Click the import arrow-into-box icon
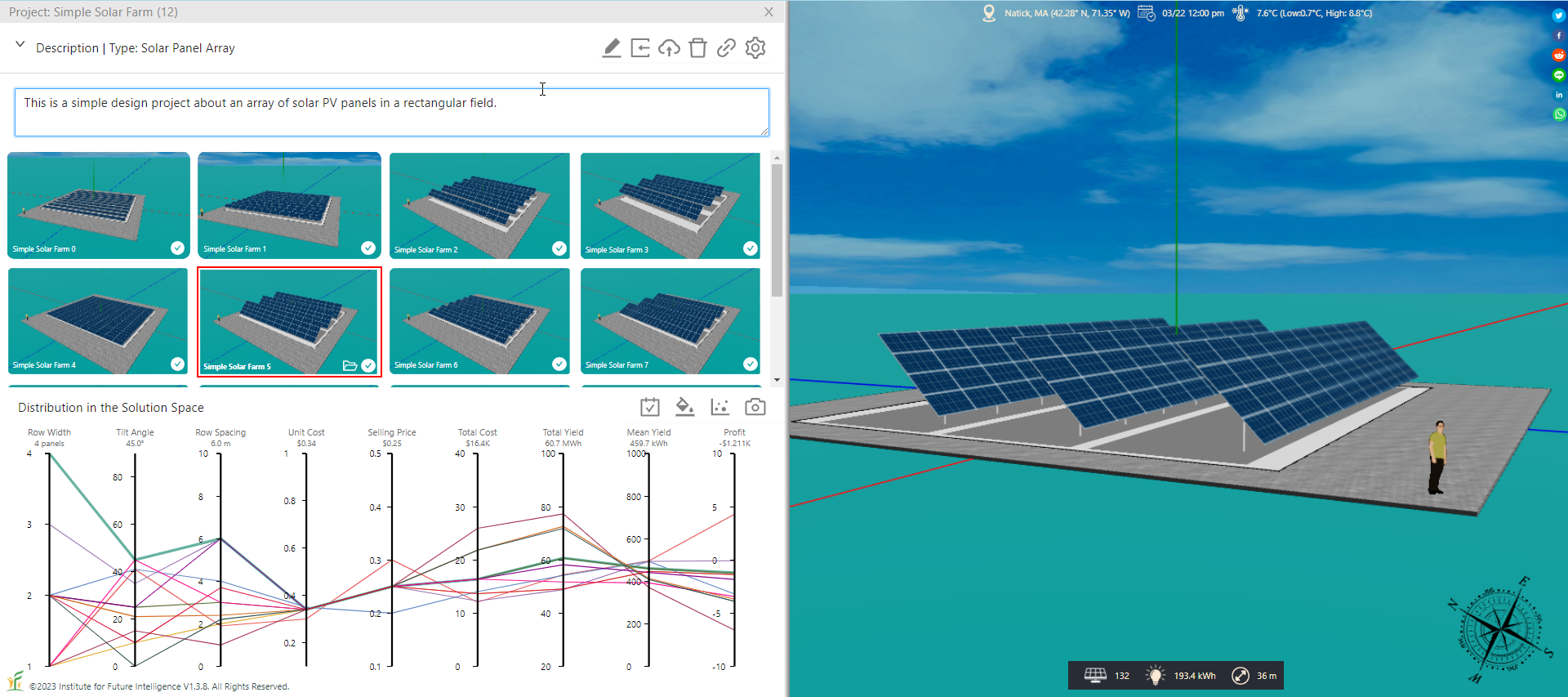1568x697 pixels. click(640, 48)
